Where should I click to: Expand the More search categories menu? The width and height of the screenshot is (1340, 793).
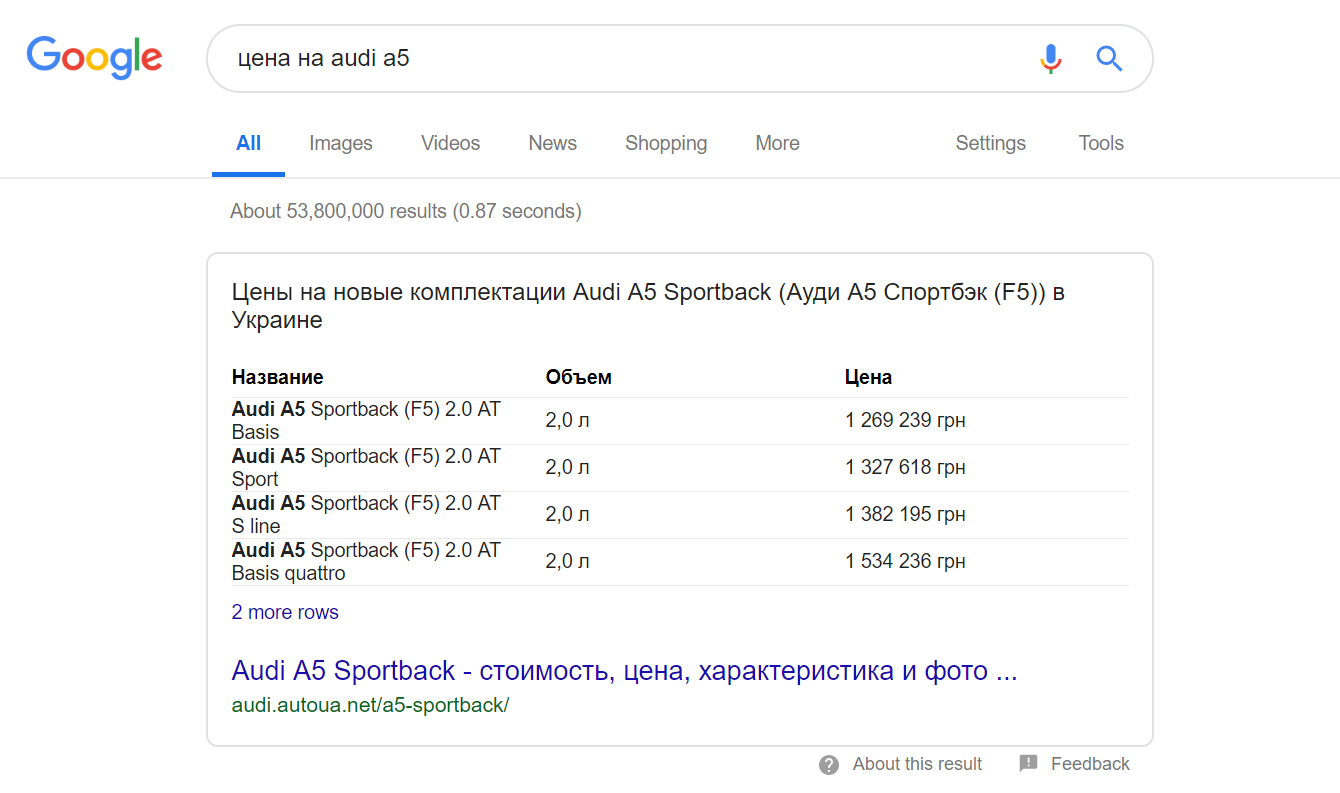click(777, 143)
